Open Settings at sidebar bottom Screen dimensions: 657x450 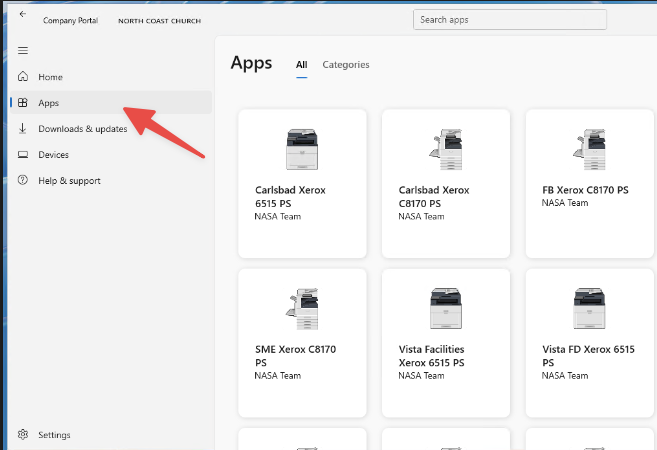pyautogui.click(x=54, y=435)
